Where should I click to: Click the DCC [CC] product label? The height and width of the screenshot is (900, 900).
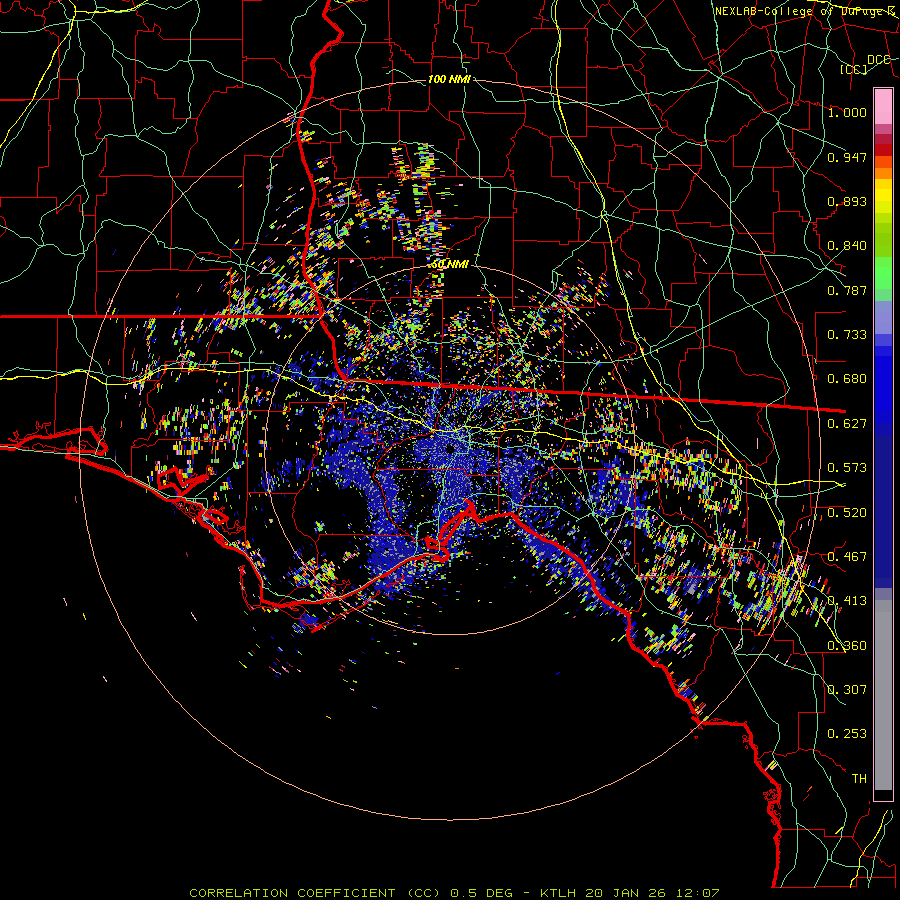coord(866,64)
